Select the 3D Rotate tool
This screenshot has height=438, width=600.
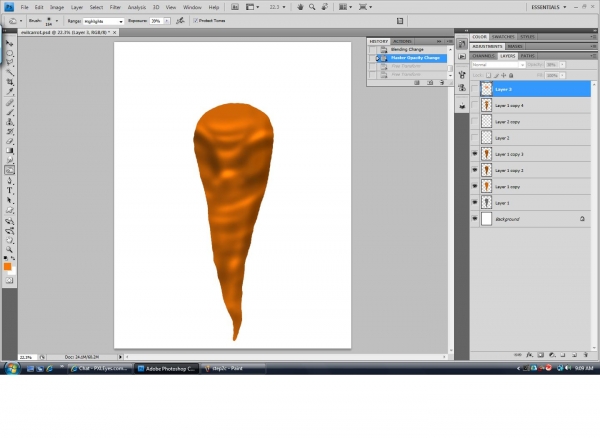click(10, 221)
